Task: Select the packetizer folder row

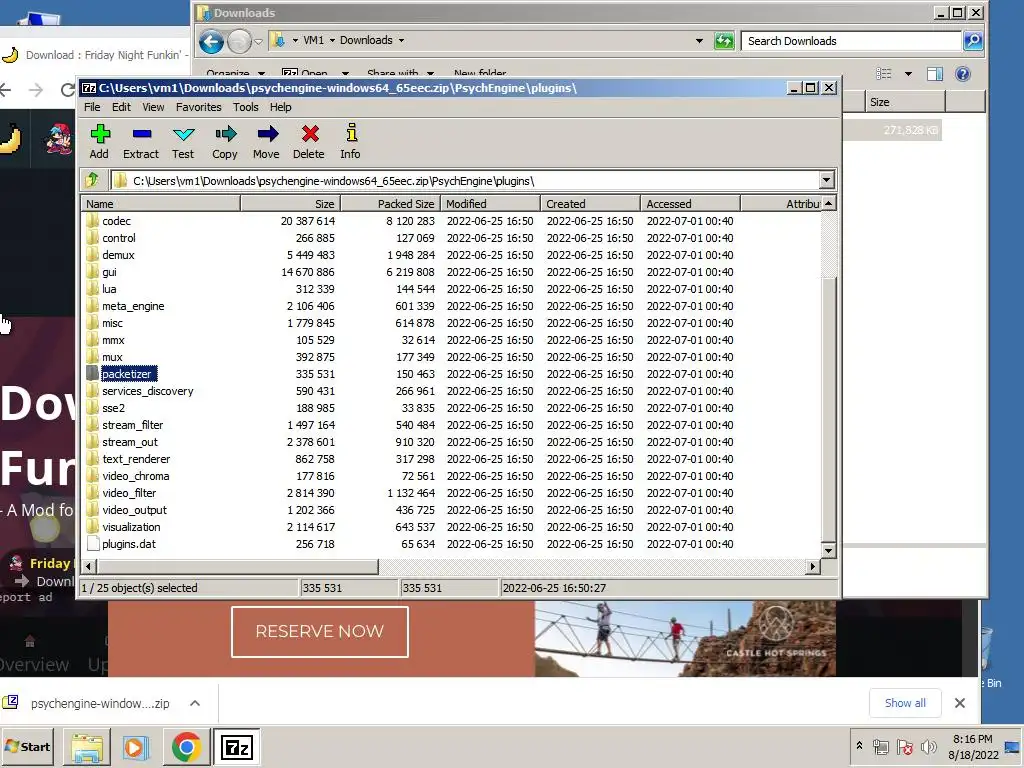Action: 451,374
